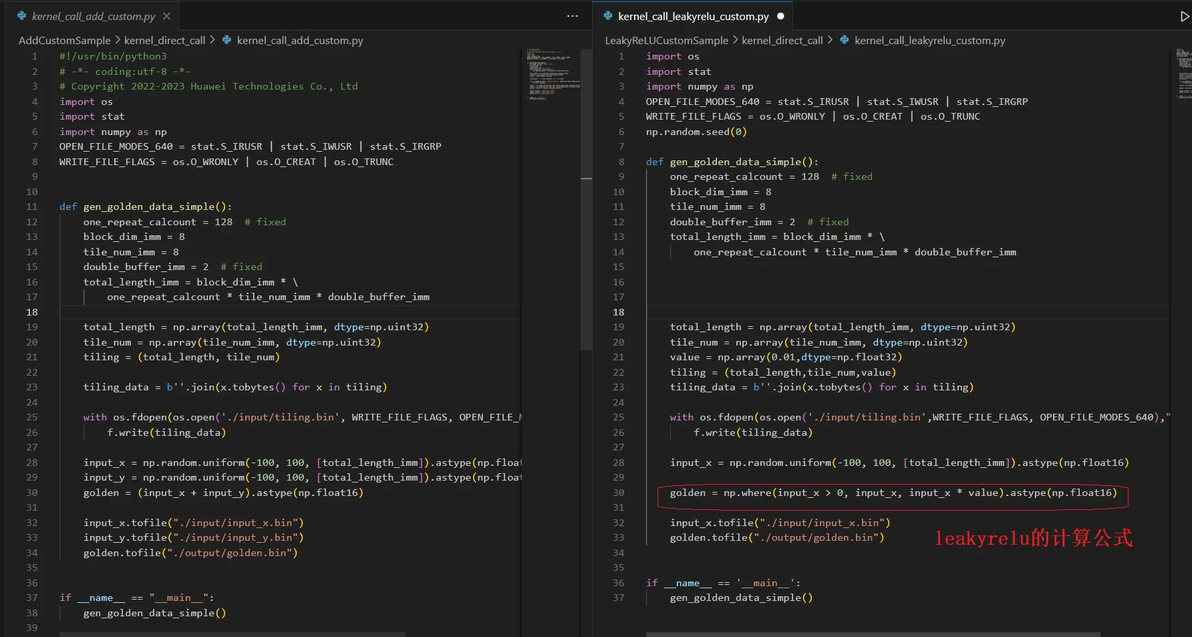This screenshot has width=1192, height=637.
Task: Switch to the kernel_call_add_custom.py tab
Action: [x=94, y=15]
